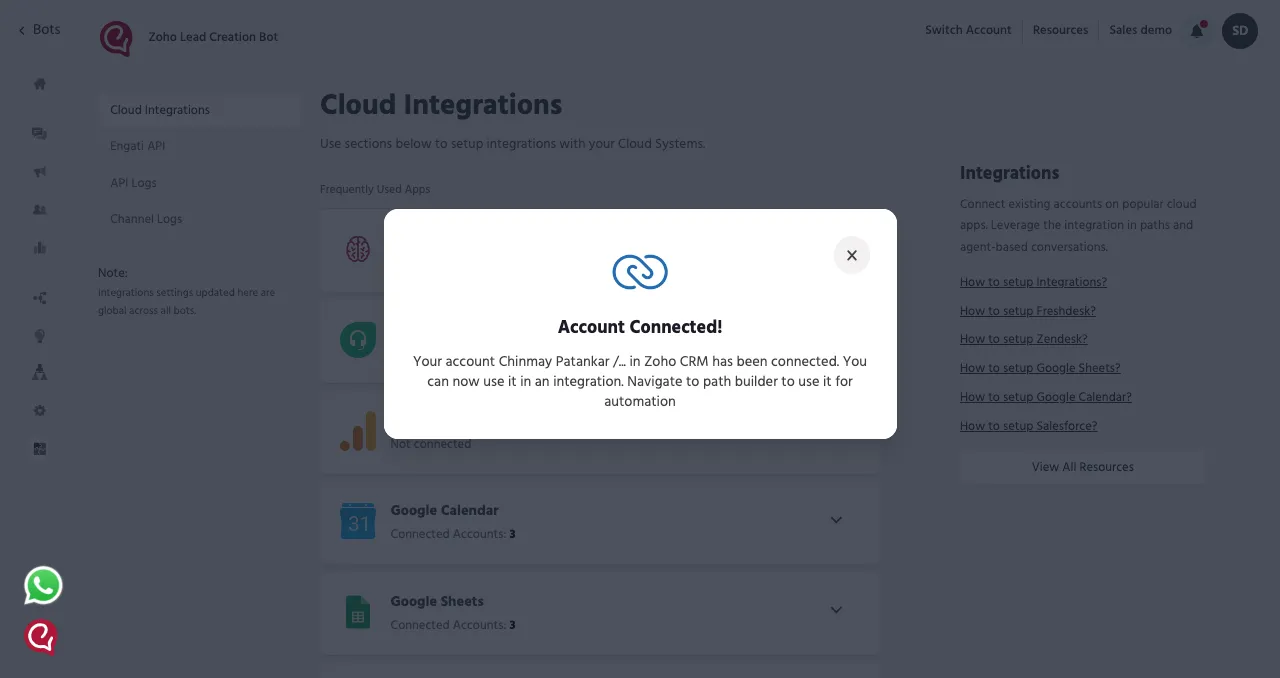This screenshot has width=1280, height=678.
Task: Open the share-nodes integrations sidebar icon
Action: point(40,298)
